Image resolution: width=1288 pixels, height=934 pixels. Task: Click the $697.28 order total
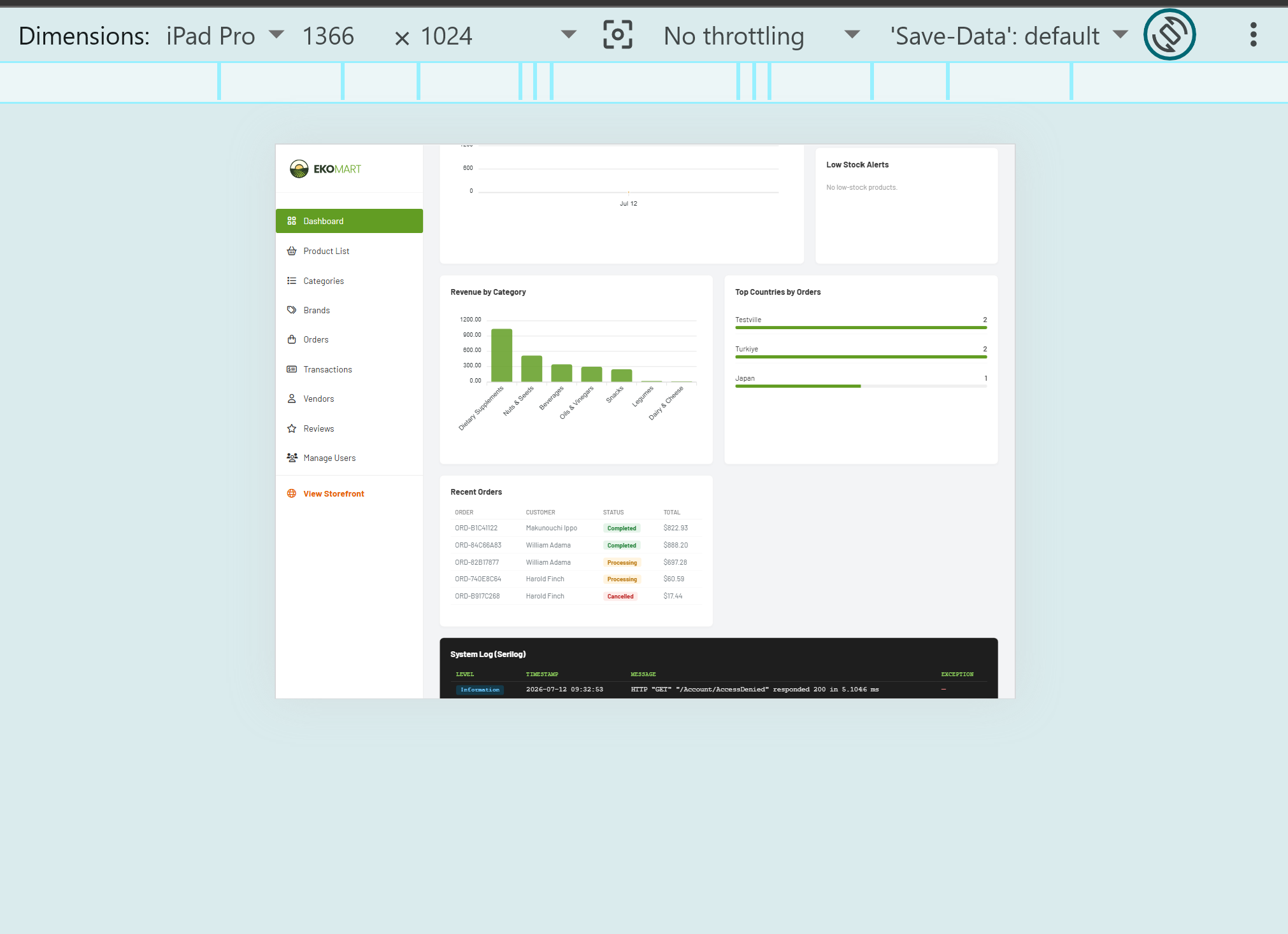(675, 562)
